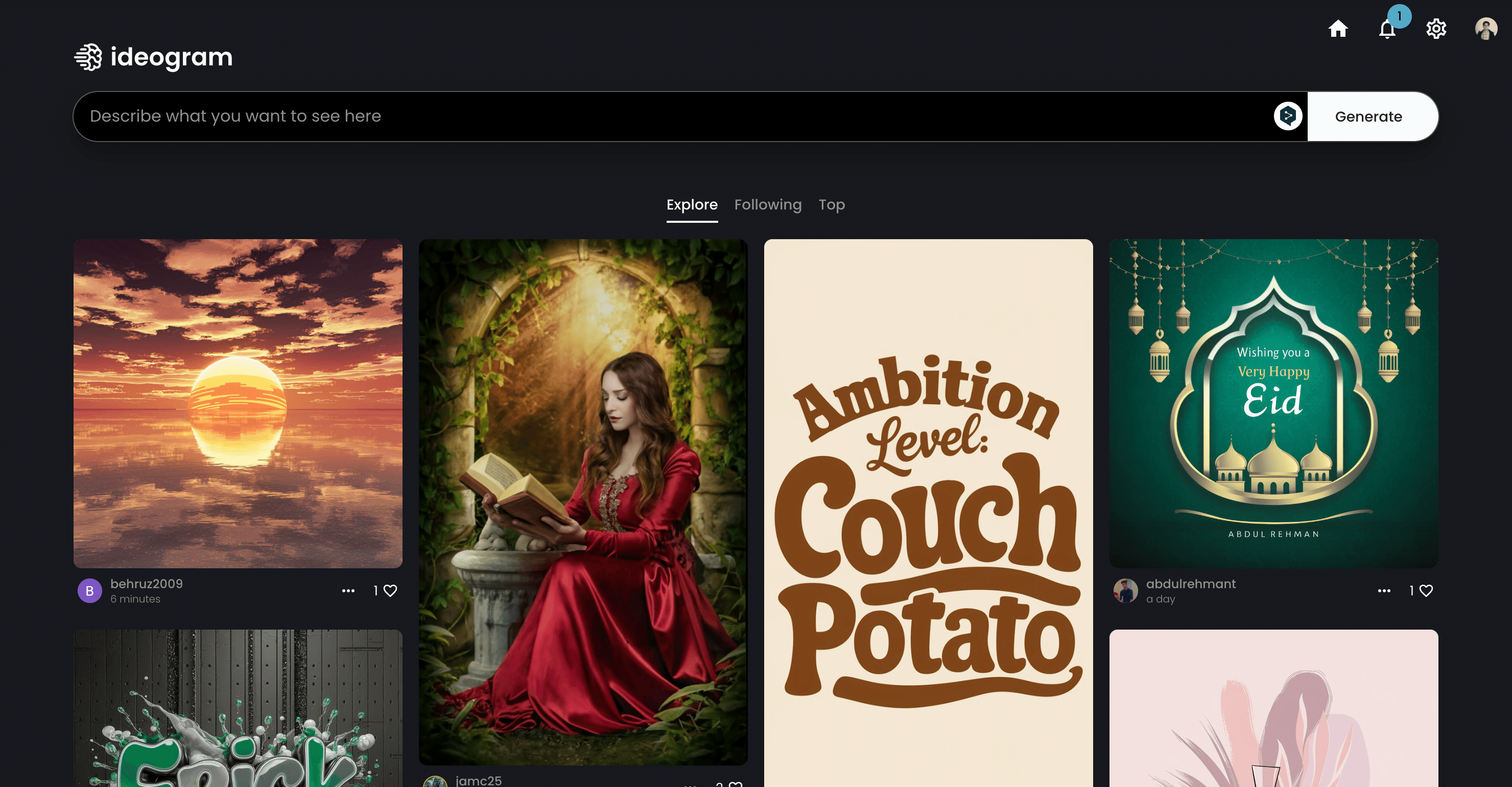Viewport: 1512px width, 787px height.
Task: Open the Couch Potato typography image
Action: point(928,512)
